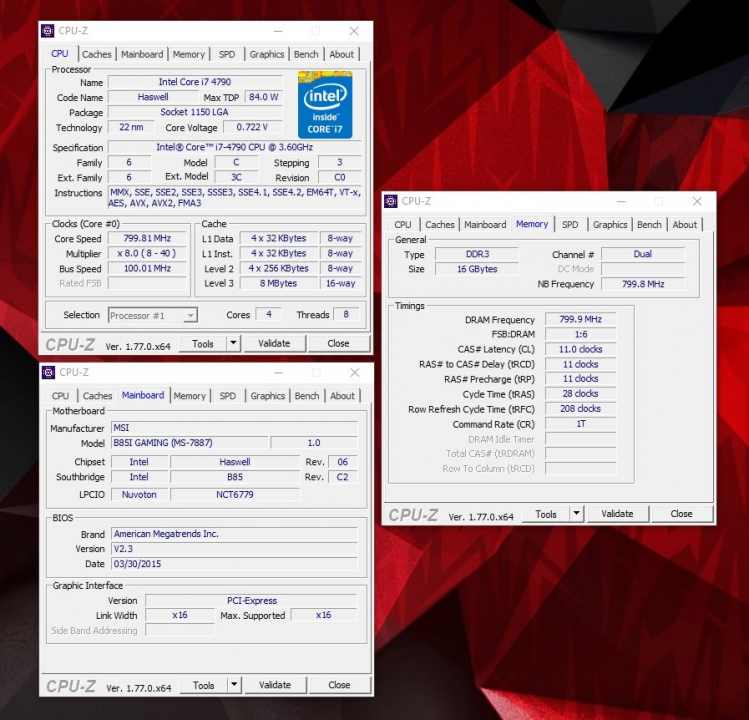Click the Close button in the Memory window footer

682,514
